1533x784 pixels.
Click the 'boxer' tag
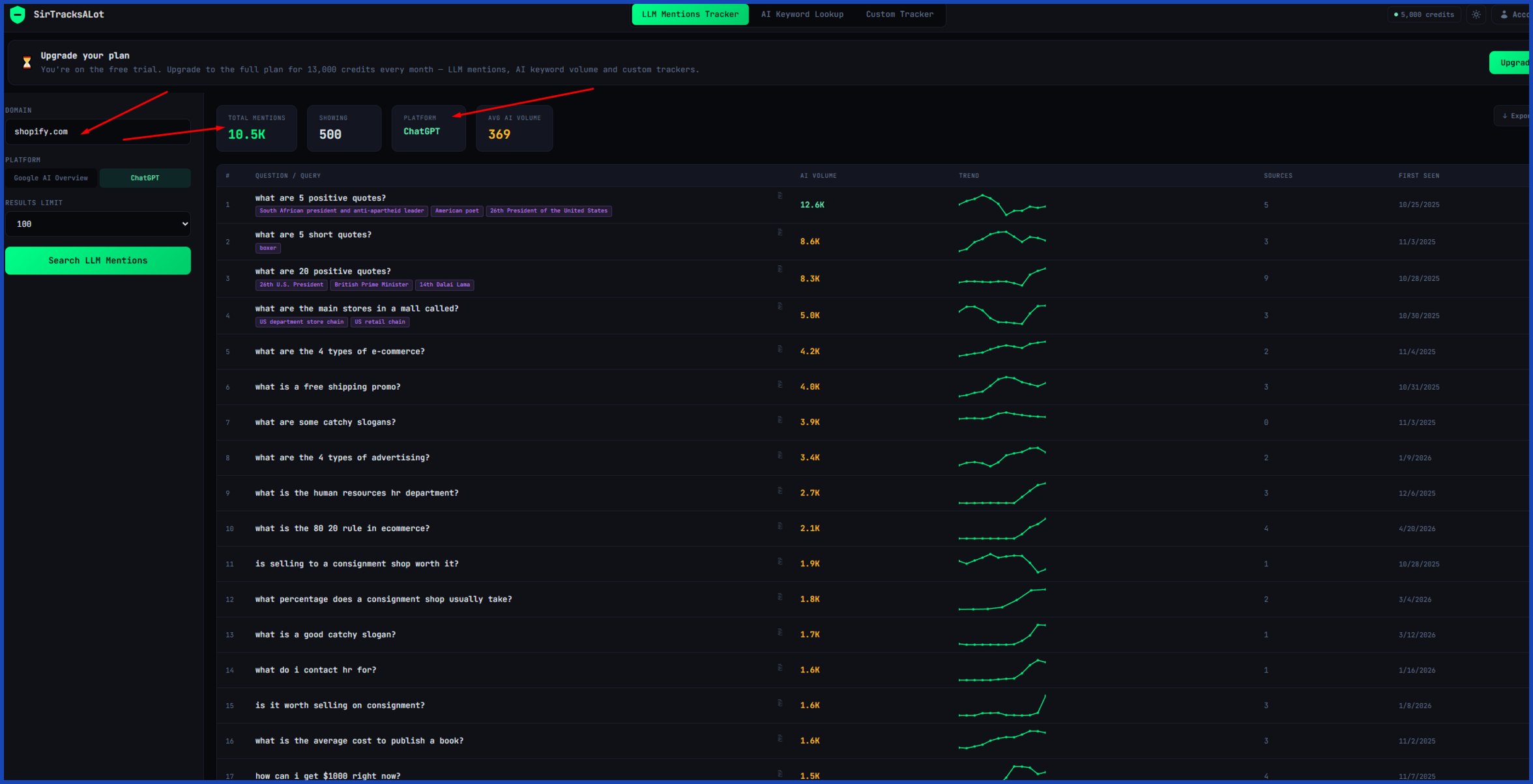268,248
